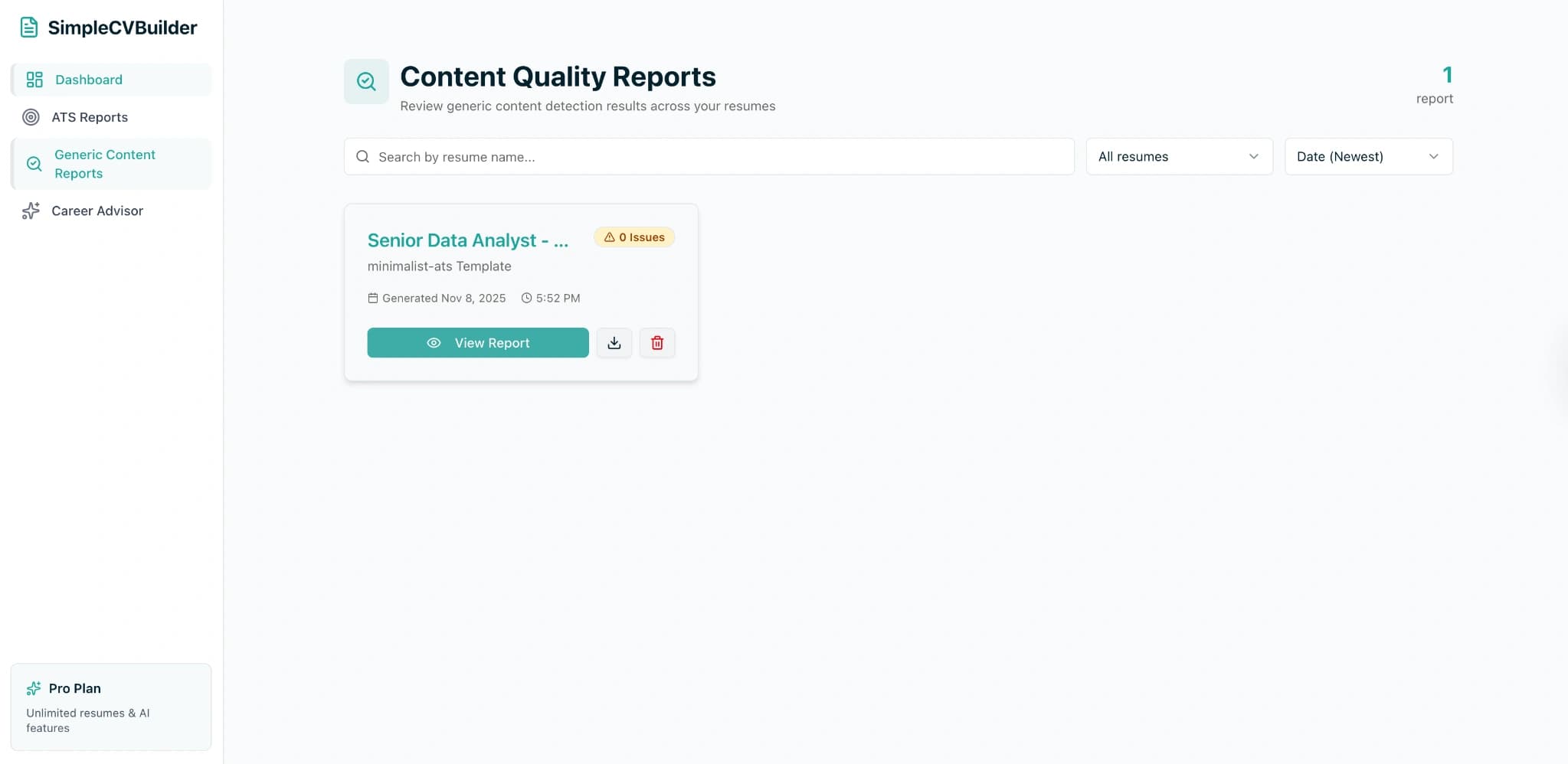Click the View Report button
Screen dimensions: 1568x764
pos(478,343)
